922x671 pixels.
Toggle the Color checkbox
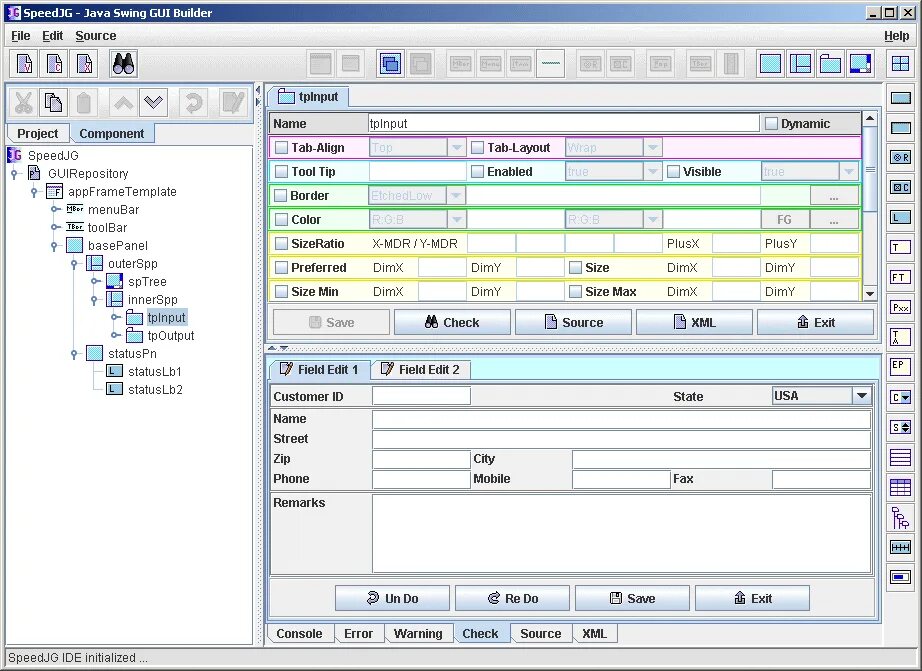282,220
